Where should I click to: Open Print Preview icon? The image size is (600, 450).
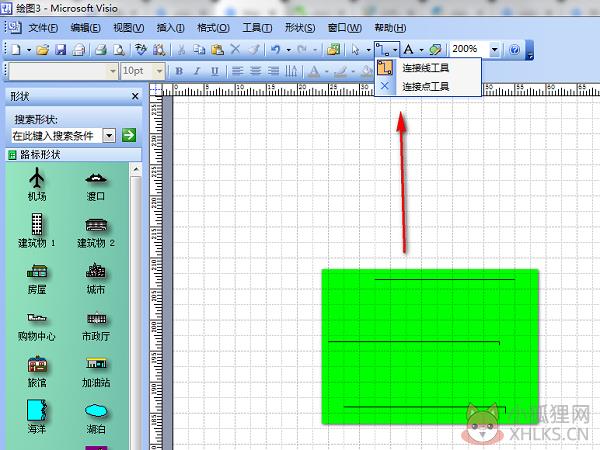pyautogui.click(x=119, y=50)
